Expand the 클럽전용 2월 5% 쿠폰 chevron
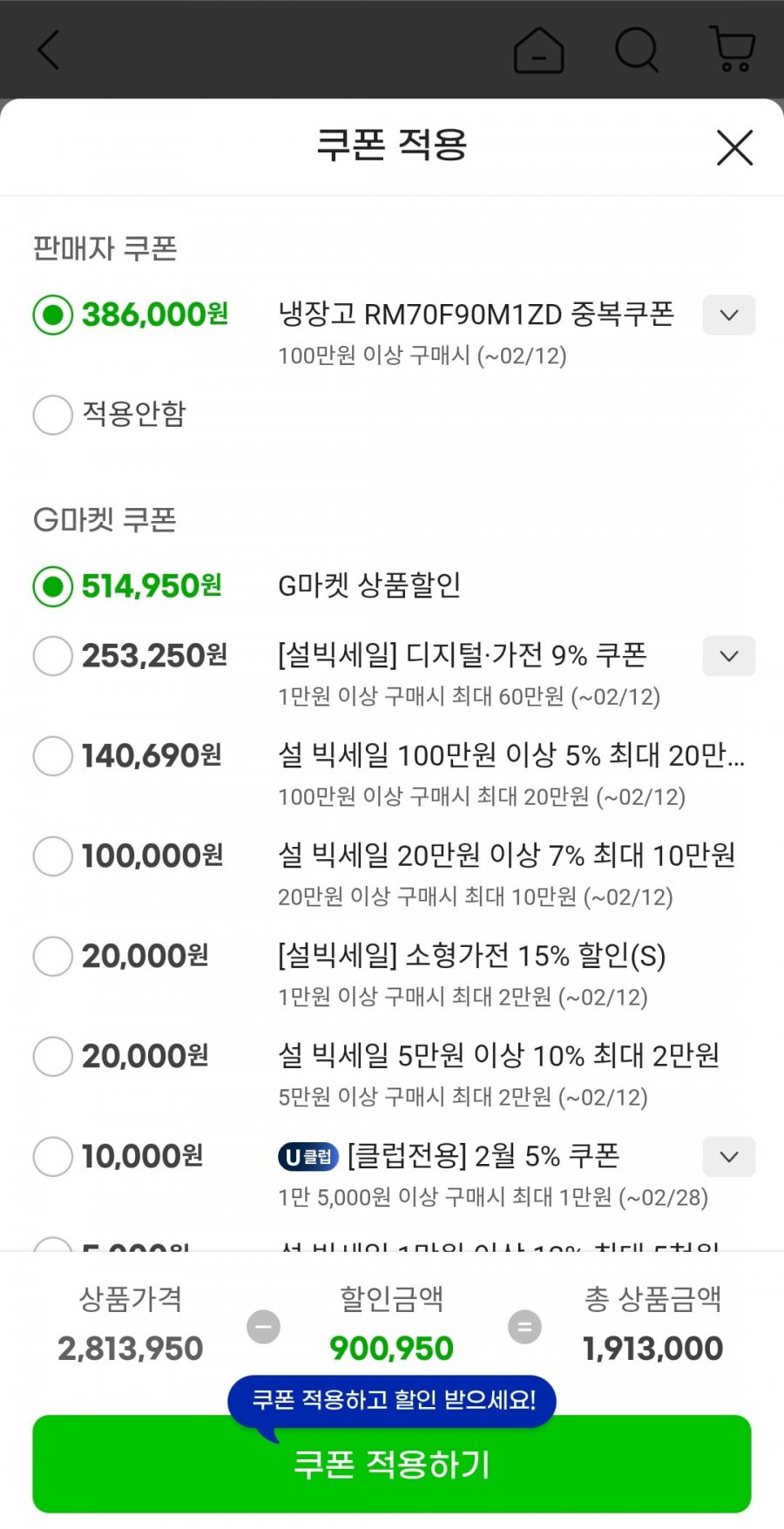This screenshot has width=784, height=1529. [729, 1157]
